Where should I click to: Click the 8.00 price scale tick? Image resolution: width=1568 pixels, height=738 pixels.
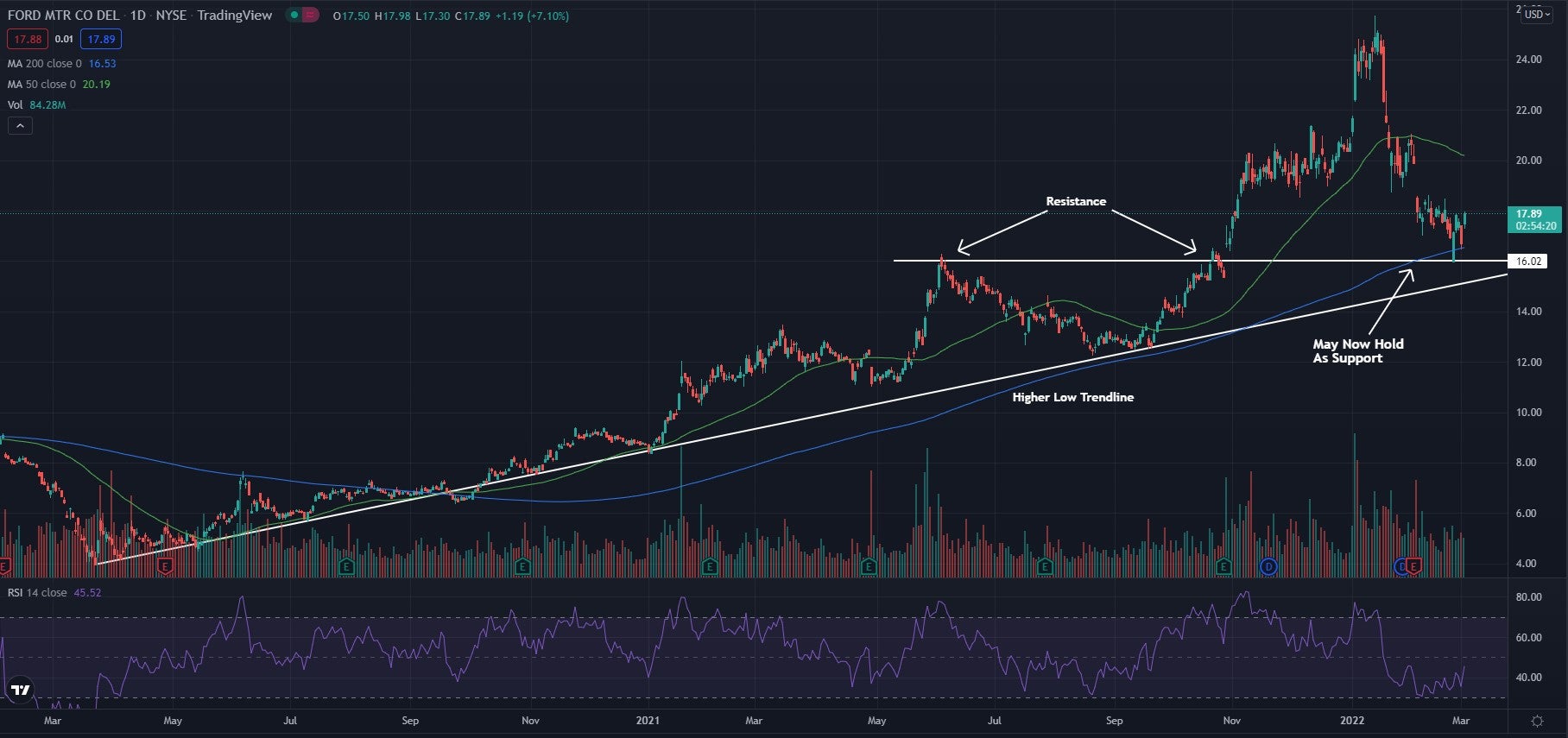point(1527,463)
